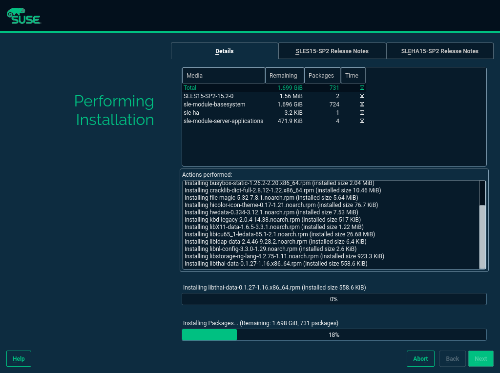
Task: Click the green Next button
Action: 481,359
